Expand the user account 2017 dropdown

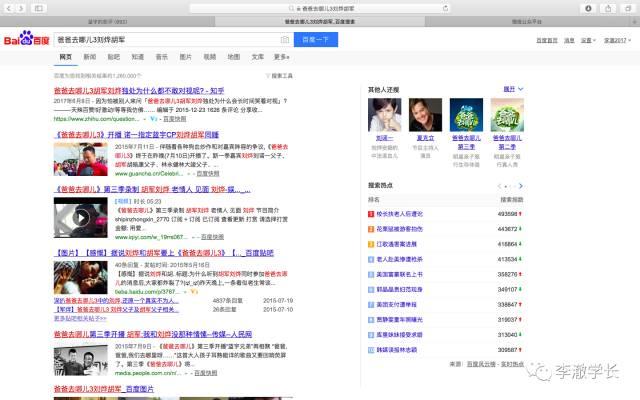(617, 40)
